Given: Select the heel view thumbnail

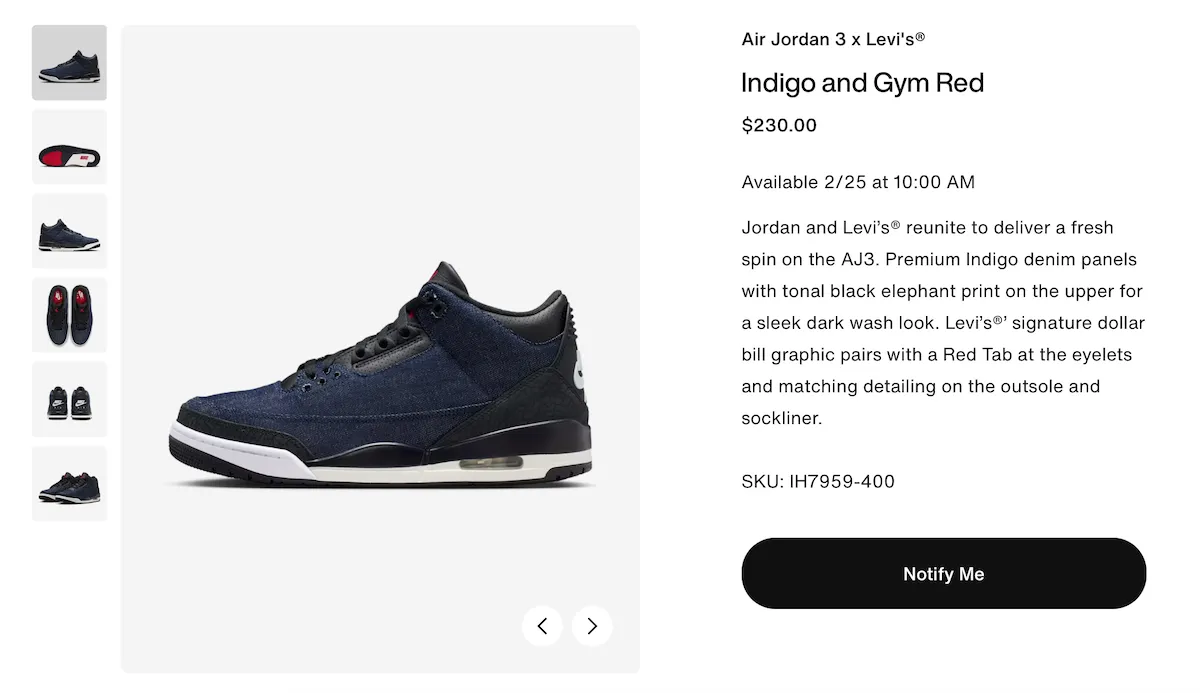Looking at the screenshot, I should pos(69,399).
